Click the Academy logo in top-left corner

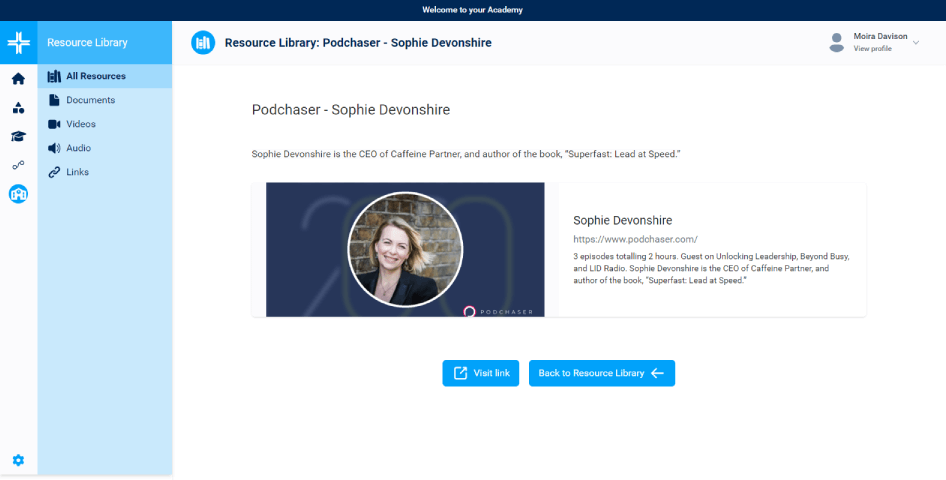click(x=18, y=43)
